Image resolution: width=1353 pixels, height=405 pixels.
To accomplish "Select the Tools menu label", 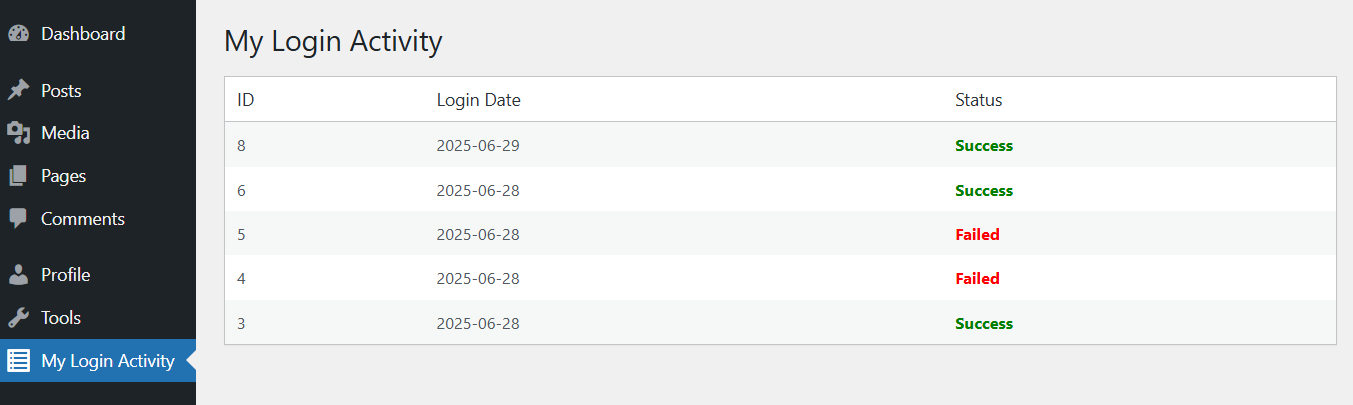I will [x=61, y=318].
